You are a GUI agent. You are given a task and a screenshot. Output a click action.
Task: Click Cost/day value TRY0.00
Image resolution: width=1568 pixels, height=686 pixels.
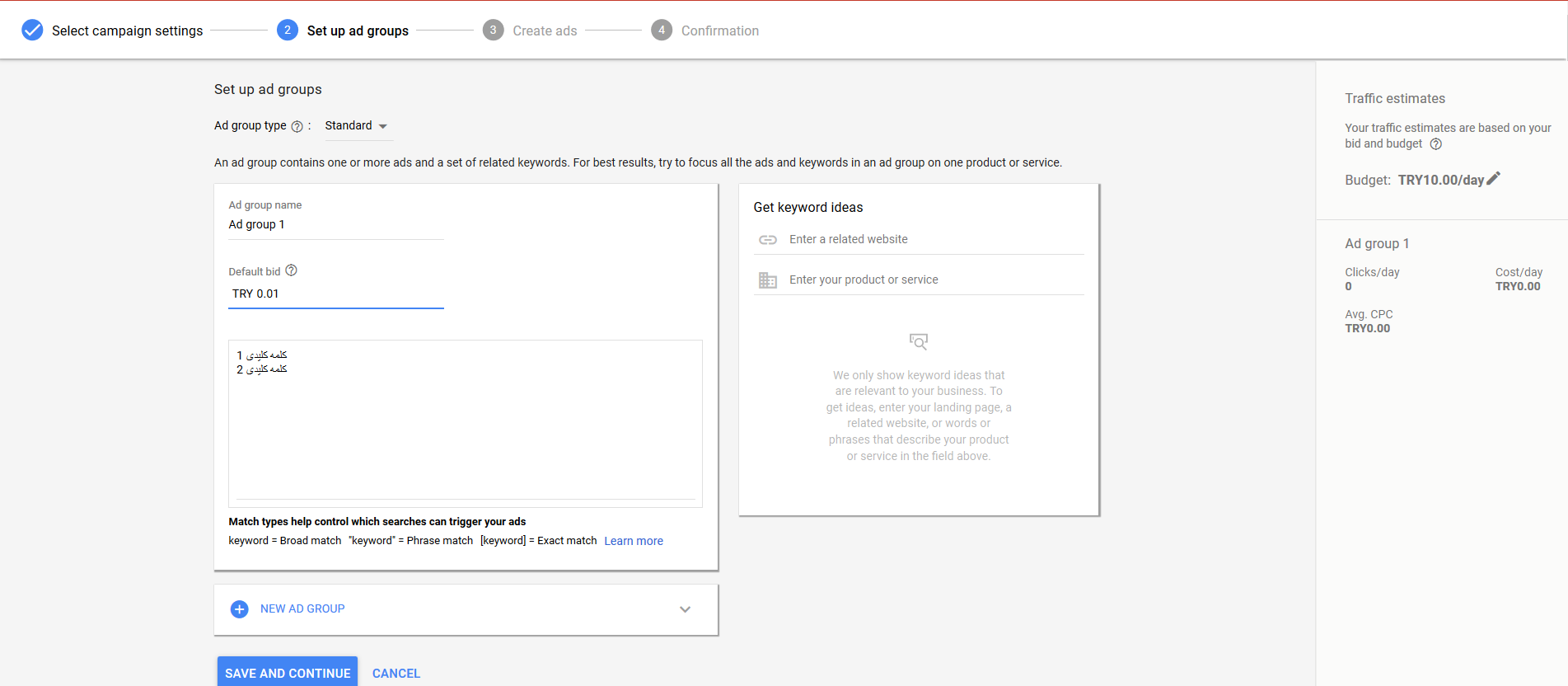tap(1518, 286)
